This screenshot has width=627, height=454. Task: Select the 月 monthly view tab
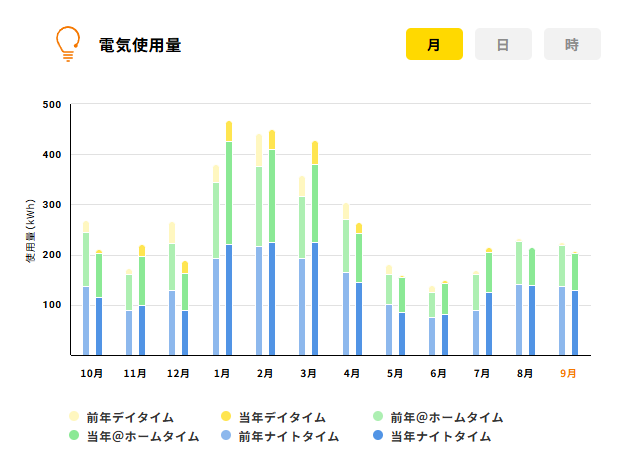click(x=434, y=44)
